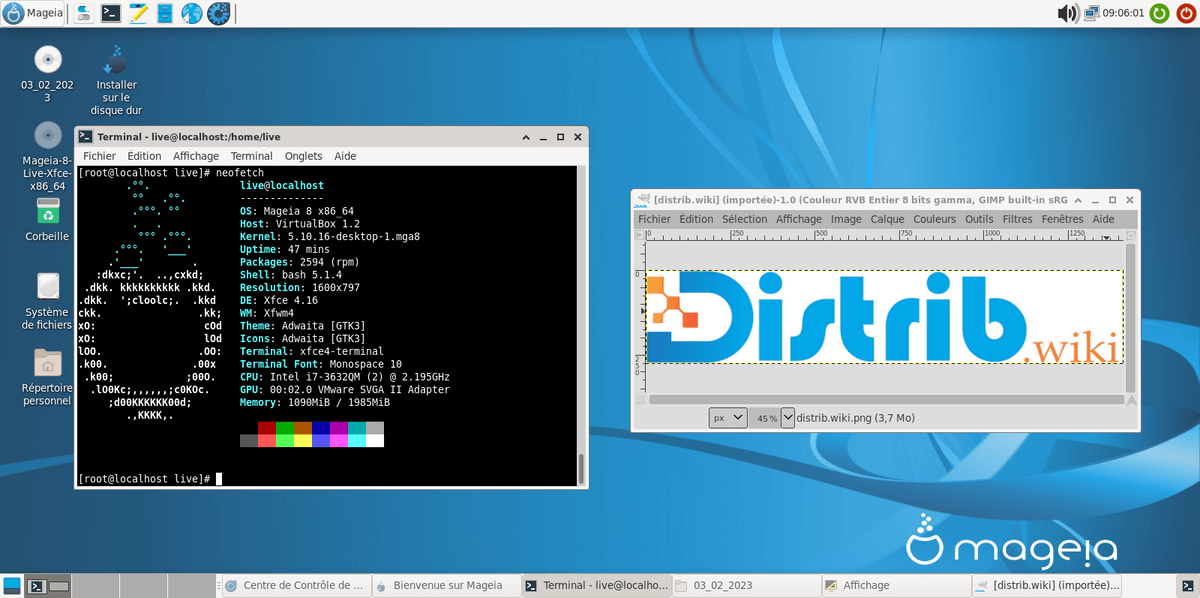1200x598 pixels.
Task: Open Affichage menu in the GIMP window
Action: [798, 219]
